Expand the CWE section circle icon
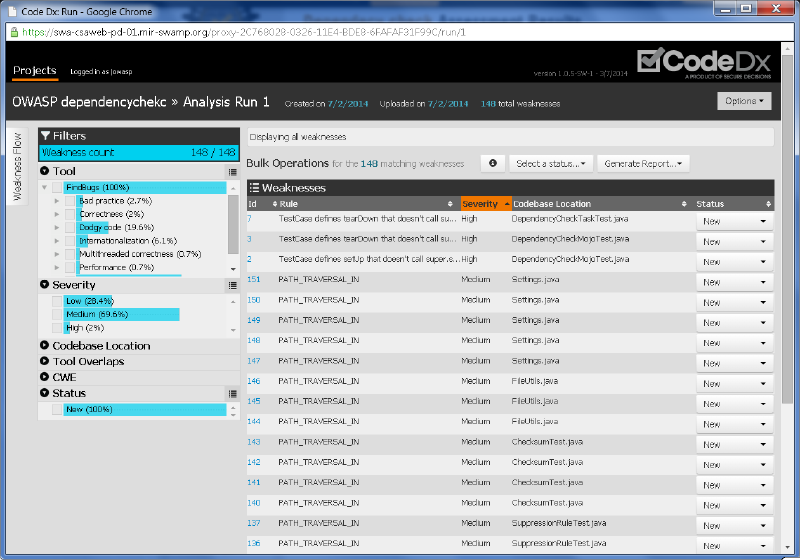Screen dimensions: 800x560 coord(45,377)
